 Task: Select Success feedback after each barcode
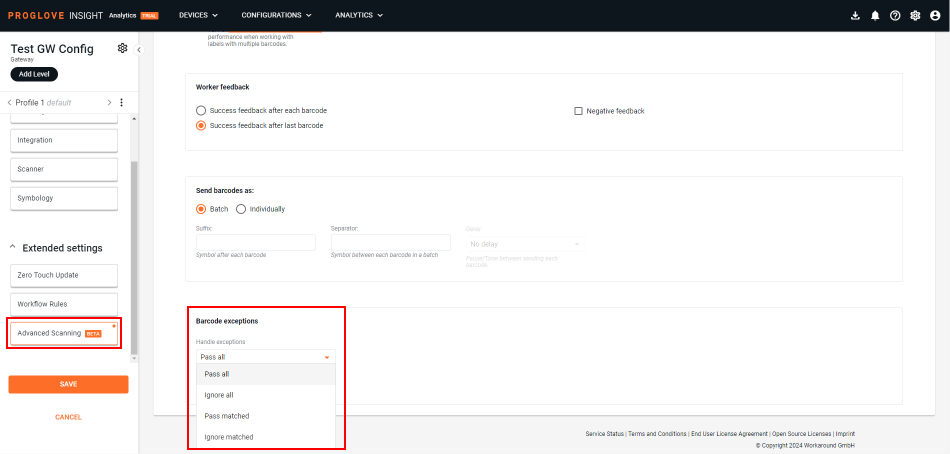[x=201, y=110]
